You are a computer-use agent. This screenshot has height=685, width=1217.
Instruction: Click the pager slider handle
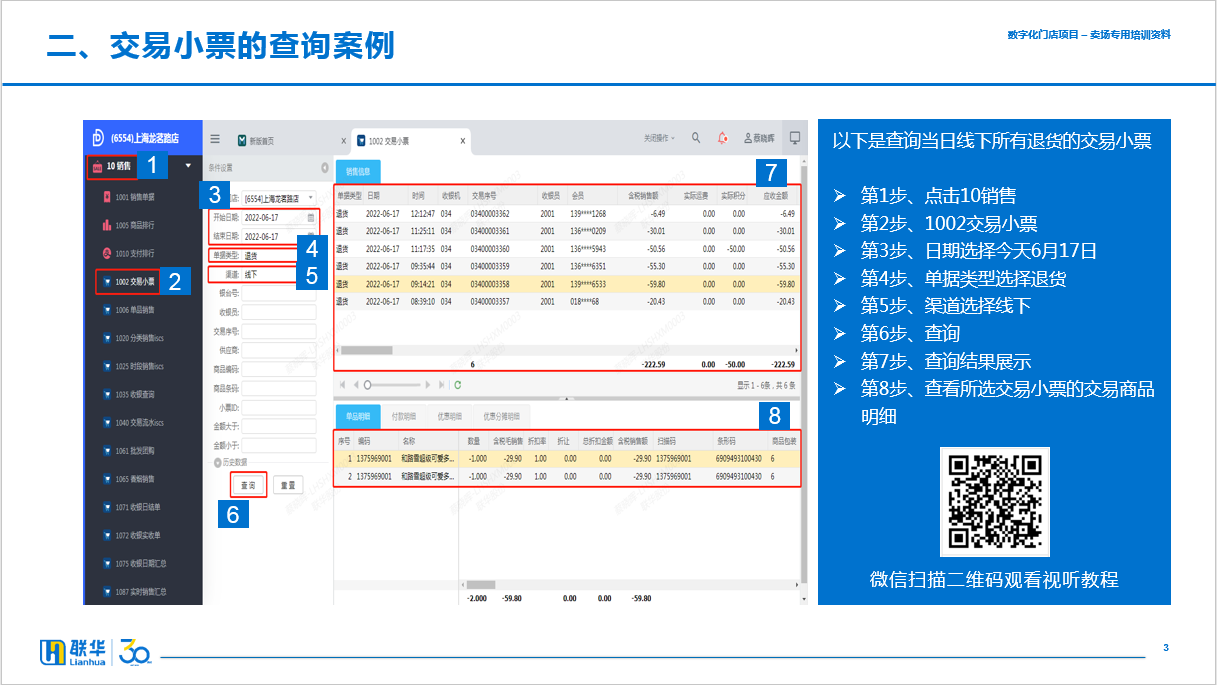pos(368,384)
